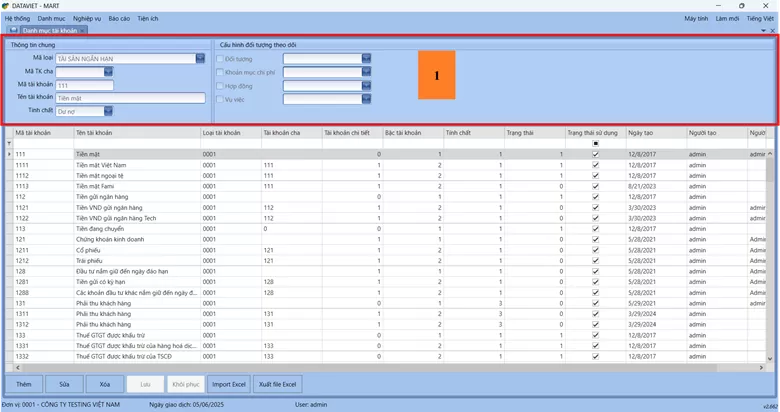Open the tab list arrow at the right of tab strip
The image size is (780, 412).
click(764, 31)
